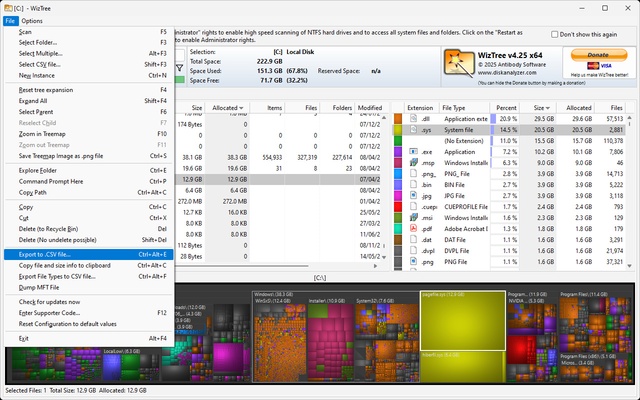The width and height of the screenshot is (640, 400).
Task: Click the orange .dll color swatch
Action: click(x=398, y=119)
